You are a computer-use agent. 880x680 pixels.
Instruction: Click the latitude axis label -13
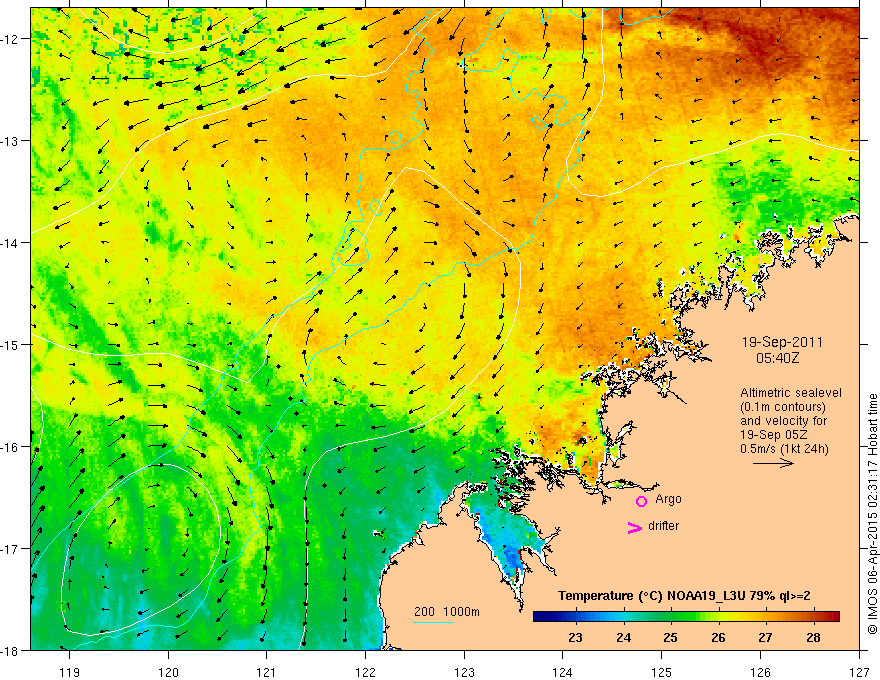pos(10,141)
